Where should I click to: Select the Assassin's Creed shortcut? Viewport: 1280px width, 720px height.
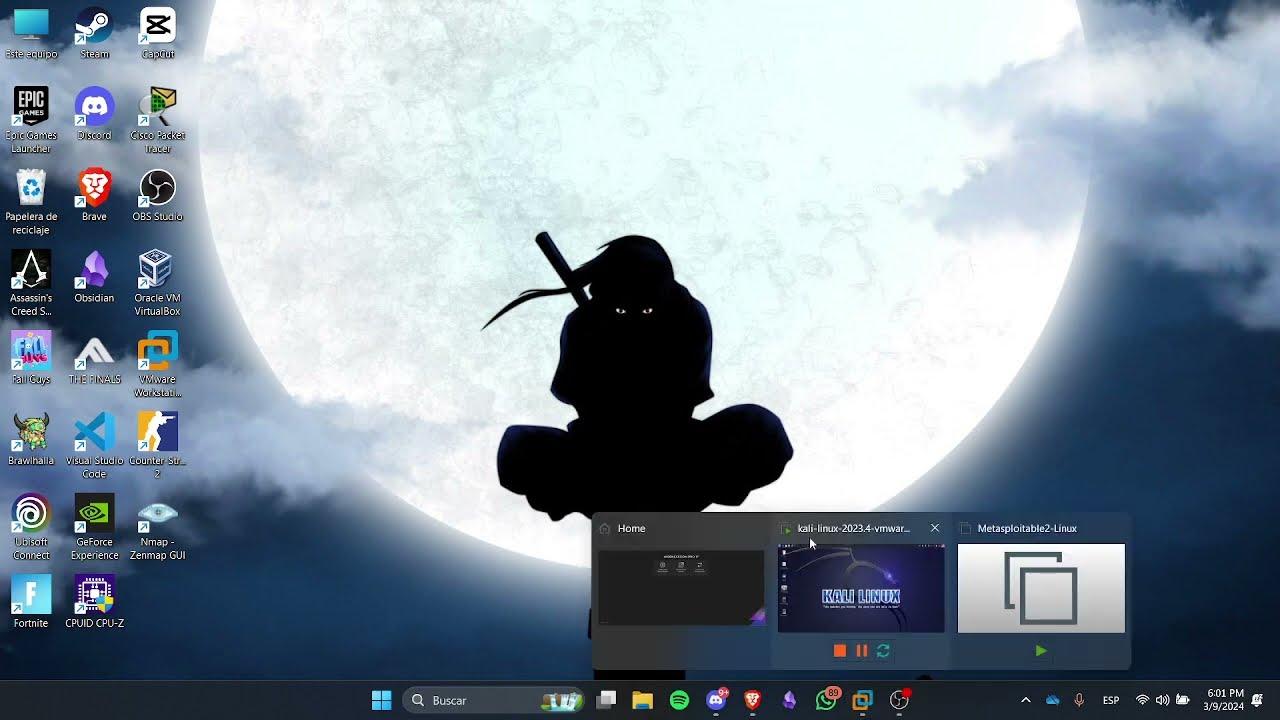[x=31, y=284]
